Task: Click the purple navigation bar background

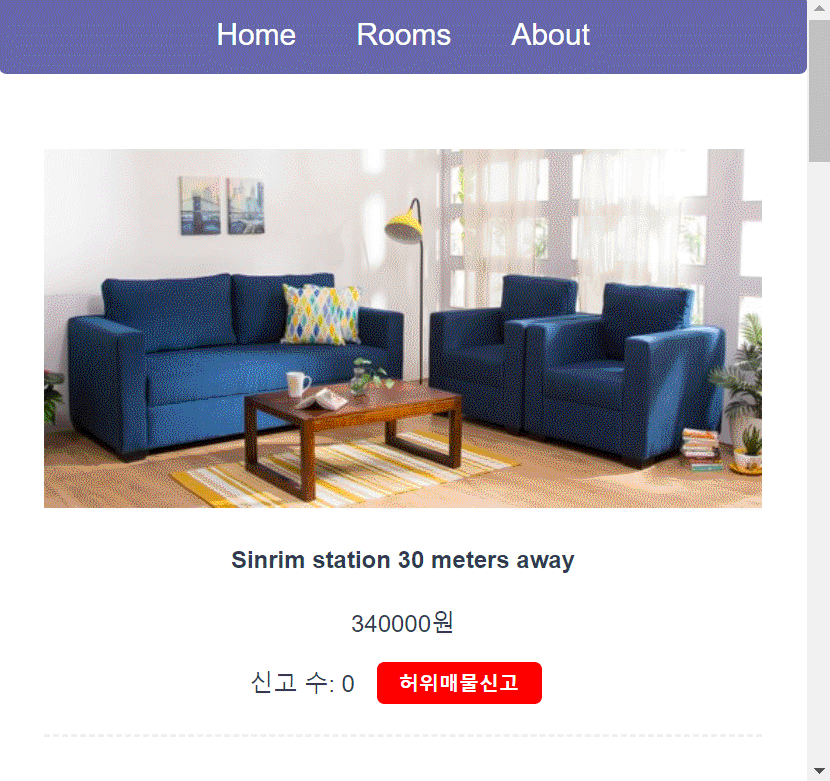Action: click(x=106, y=36)
